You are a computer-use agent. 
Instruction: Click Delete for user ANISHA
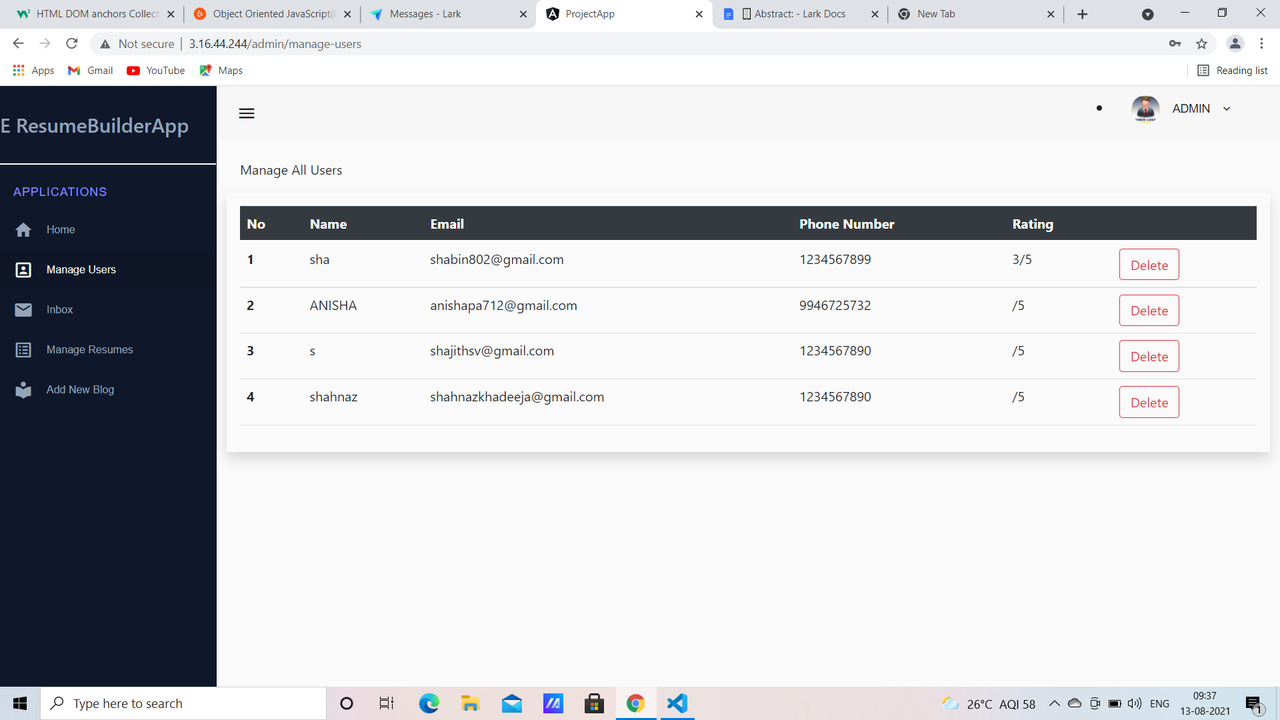[x=1148, y=310]
